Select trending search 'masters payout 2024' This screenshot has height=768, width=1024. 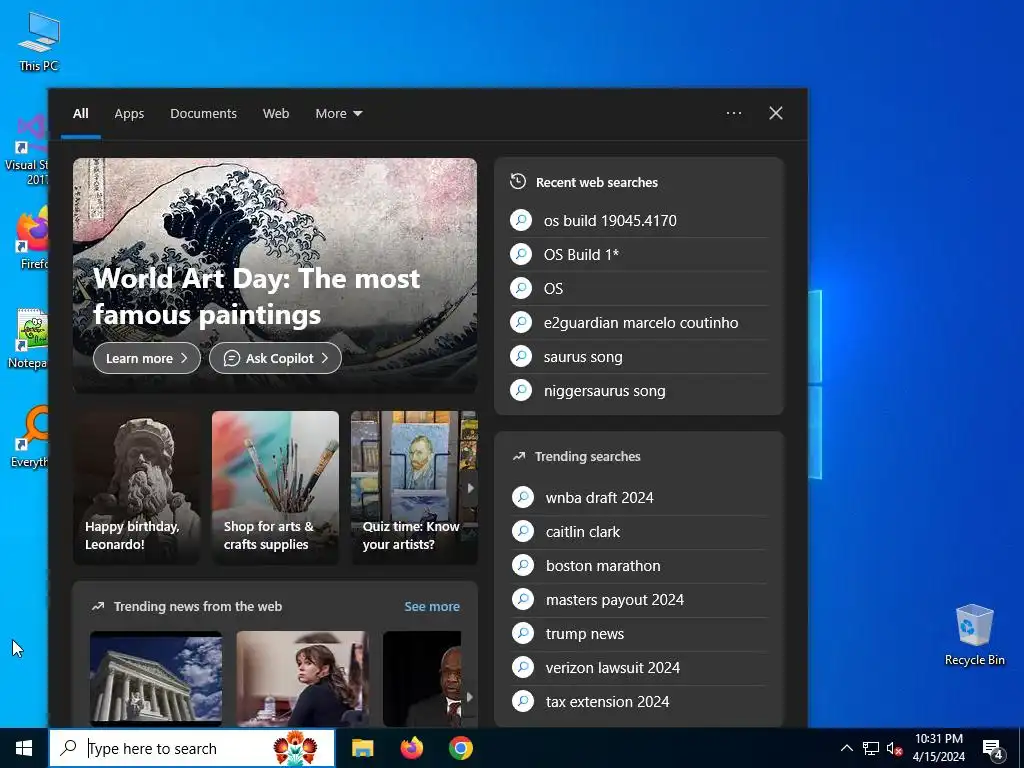tap(640, 600)
